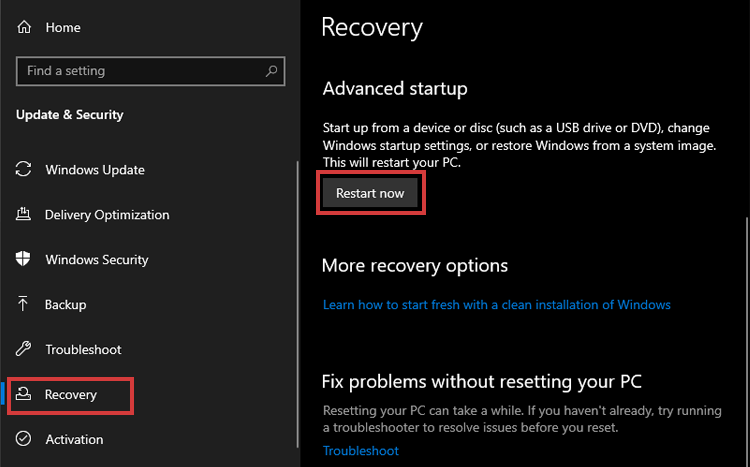
Task: Click the Advanced startup heading
Action: (395, 89)
